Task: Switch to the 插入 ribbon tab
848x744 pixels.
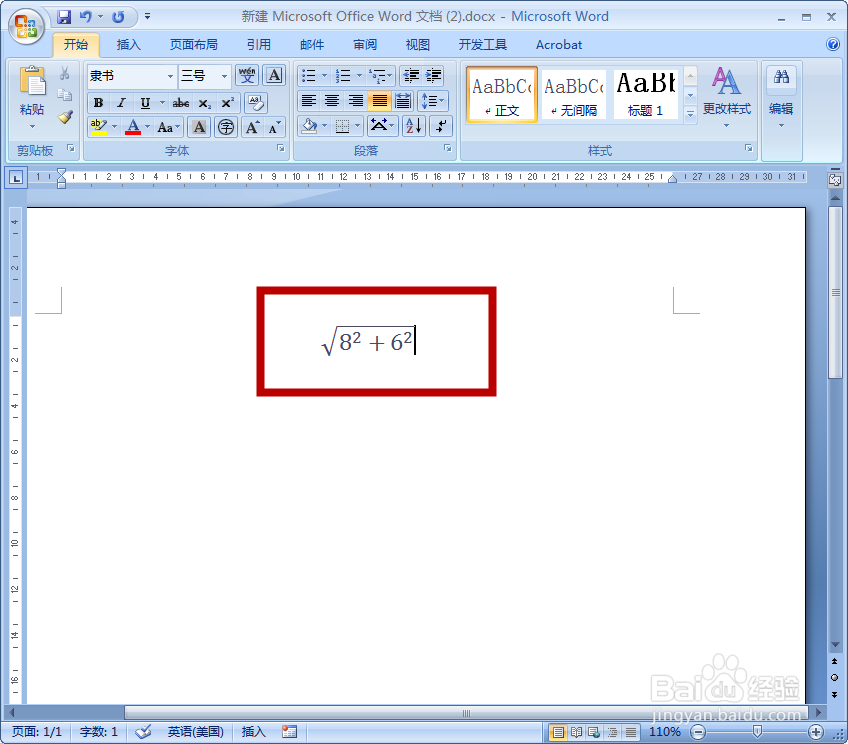Action: pos(131,45)
